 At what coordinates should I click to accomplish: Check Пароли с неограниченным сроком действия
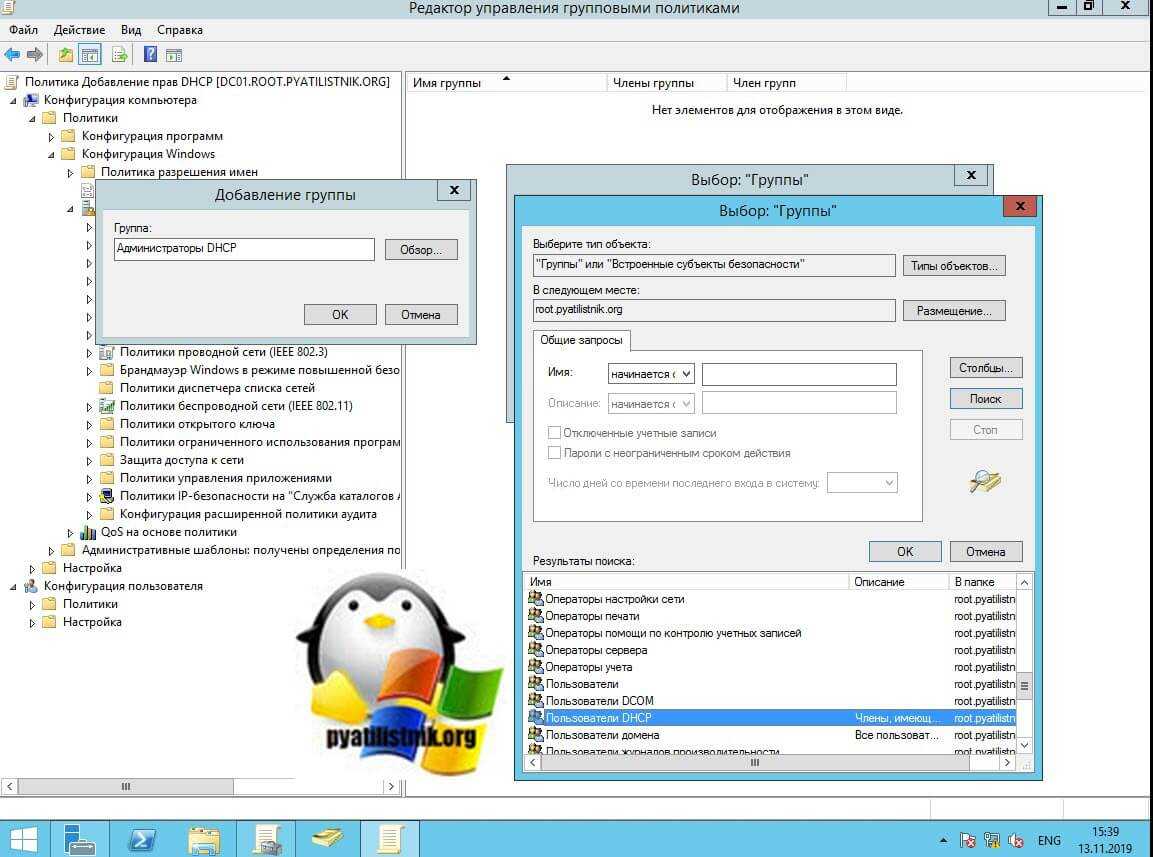554,453
